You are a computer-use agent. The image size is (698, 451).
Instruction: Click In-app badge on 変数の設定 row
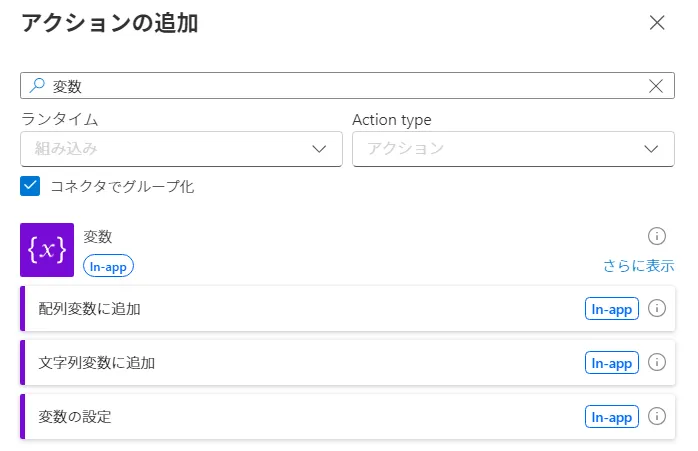[611, 416]
